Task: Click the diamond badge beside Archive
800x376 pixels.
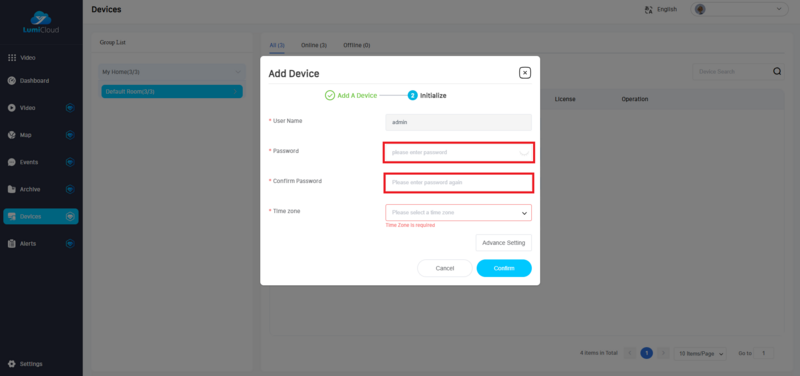Action: pos(70,189)
